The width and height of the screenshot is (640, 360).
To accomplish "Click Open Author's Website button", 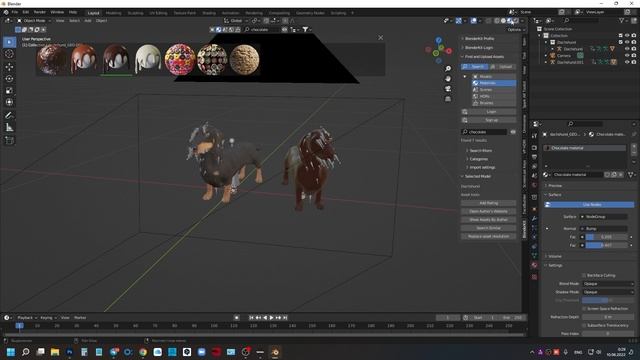I will point(489,211).
